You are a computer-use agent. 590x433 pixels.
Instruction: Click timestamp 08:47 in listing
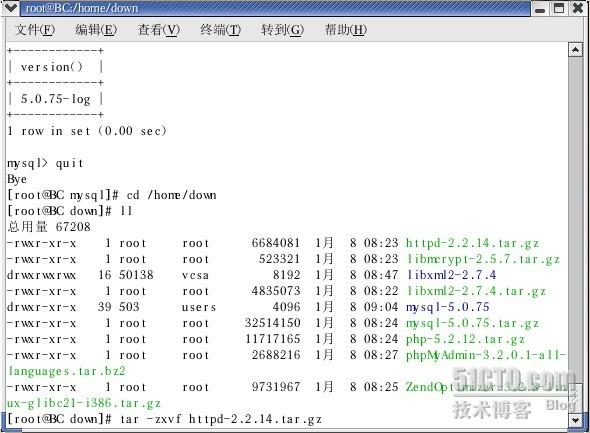click(x=381, y=275)
